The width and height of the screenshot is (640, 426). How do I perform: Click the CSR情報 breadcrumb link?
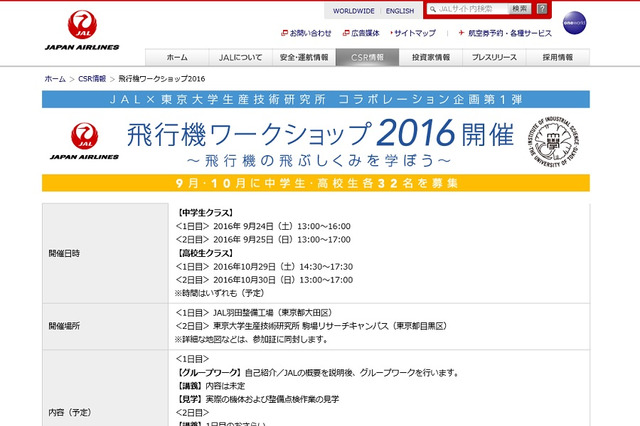click(x=92, y=79)
